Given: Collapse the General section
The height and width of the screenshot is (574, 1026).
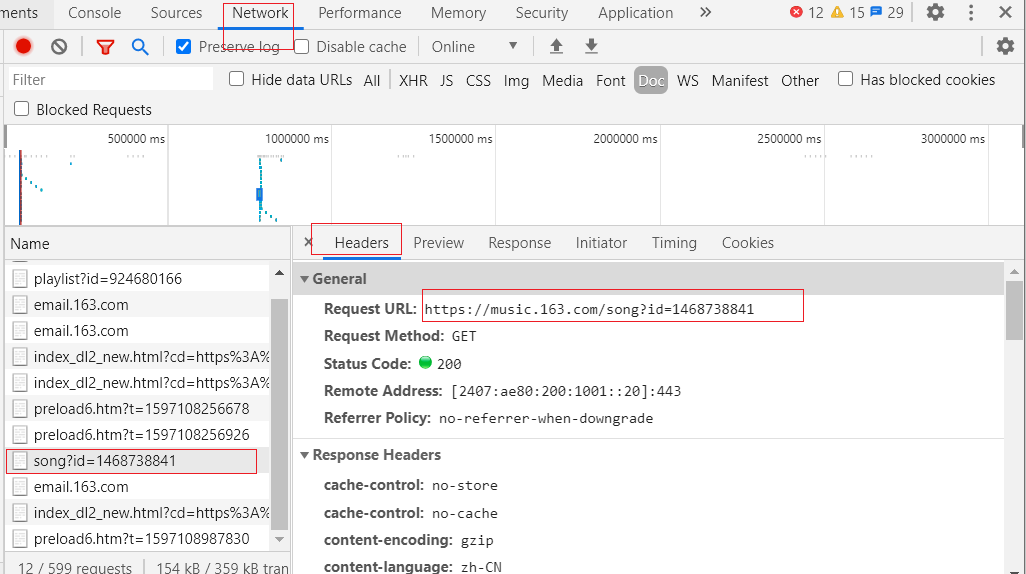Looking at the screenshot, I should click(x=305, y=279).
